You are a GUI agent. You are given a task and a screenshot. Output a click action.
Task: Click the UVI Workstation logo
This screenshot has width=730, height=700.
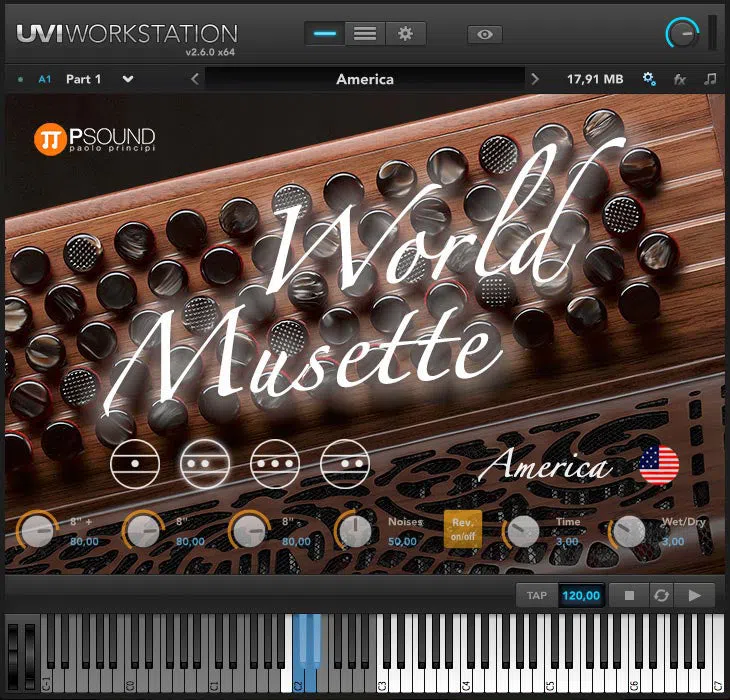[127, 34]
